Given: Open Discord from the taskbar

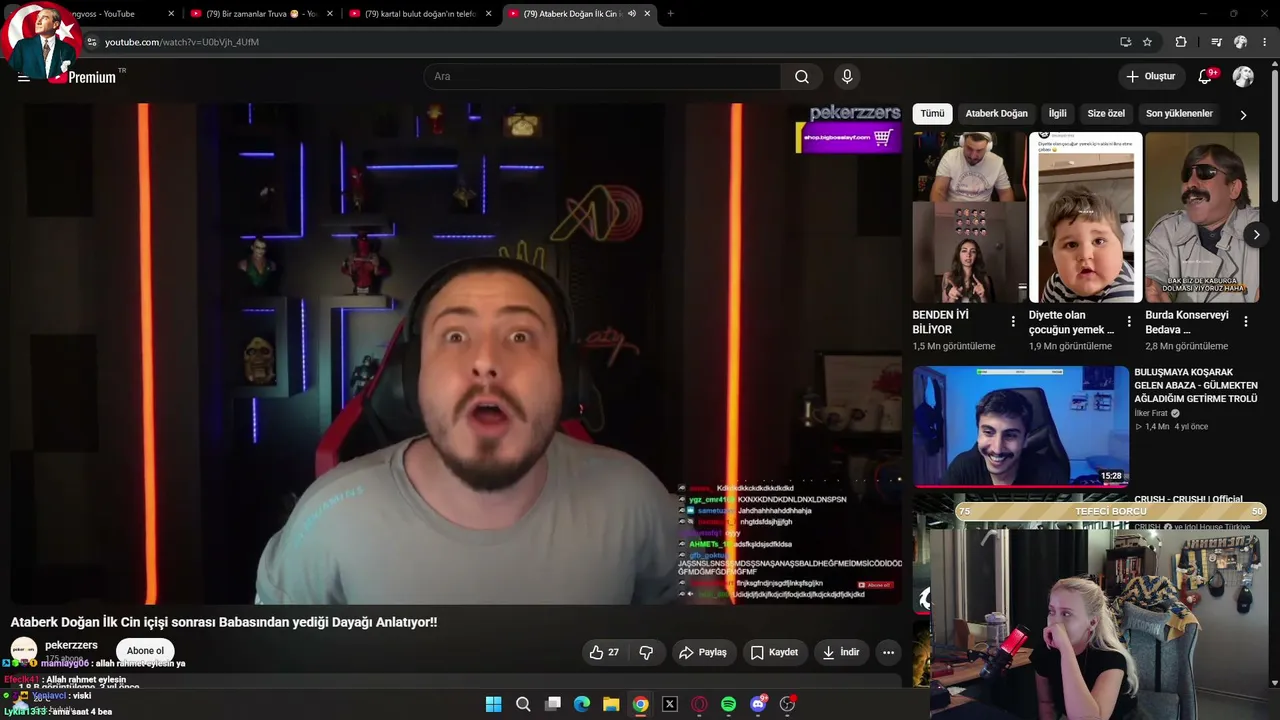Looking at the screenshot, I should click(x=758, y=704).
